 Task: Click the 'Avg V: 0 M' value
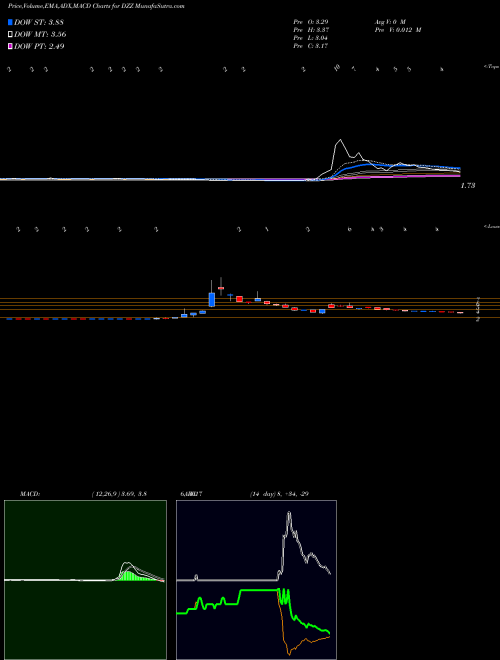pyautogui.click(x=389, y=21)
